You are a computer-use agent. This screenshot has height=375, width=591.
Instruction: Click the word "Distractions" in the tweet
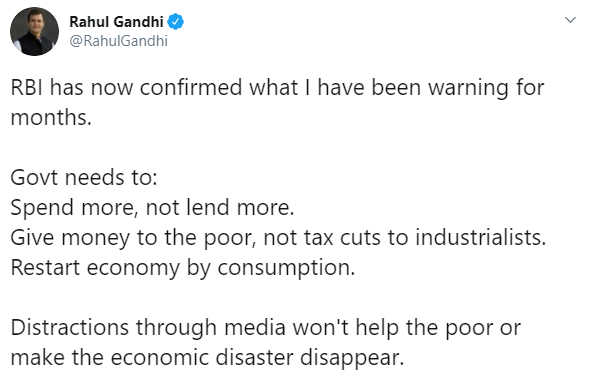pos(70,328)
